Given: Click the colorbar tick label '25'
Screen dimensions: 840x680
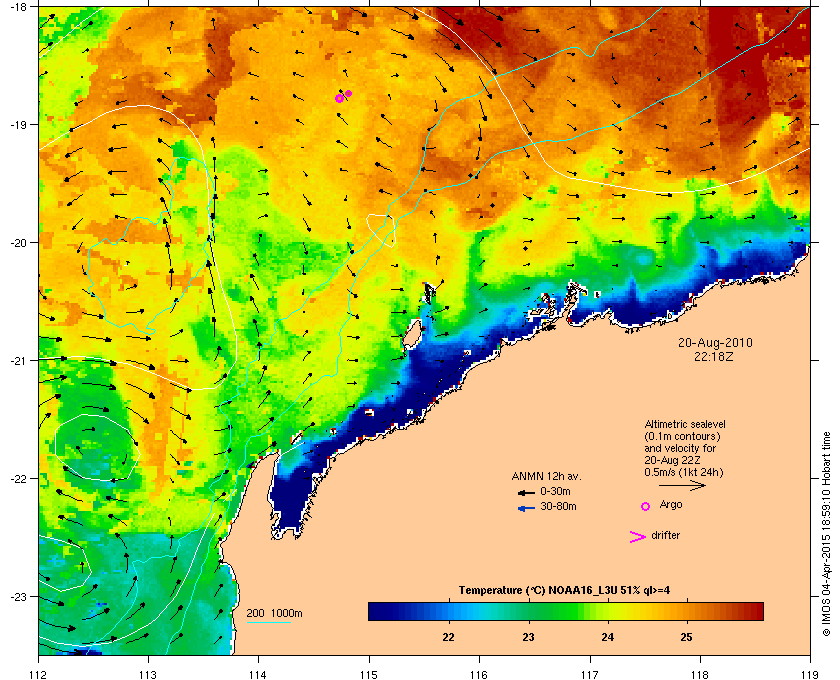Looking at the screenshot, I should (x=686, y=637).
